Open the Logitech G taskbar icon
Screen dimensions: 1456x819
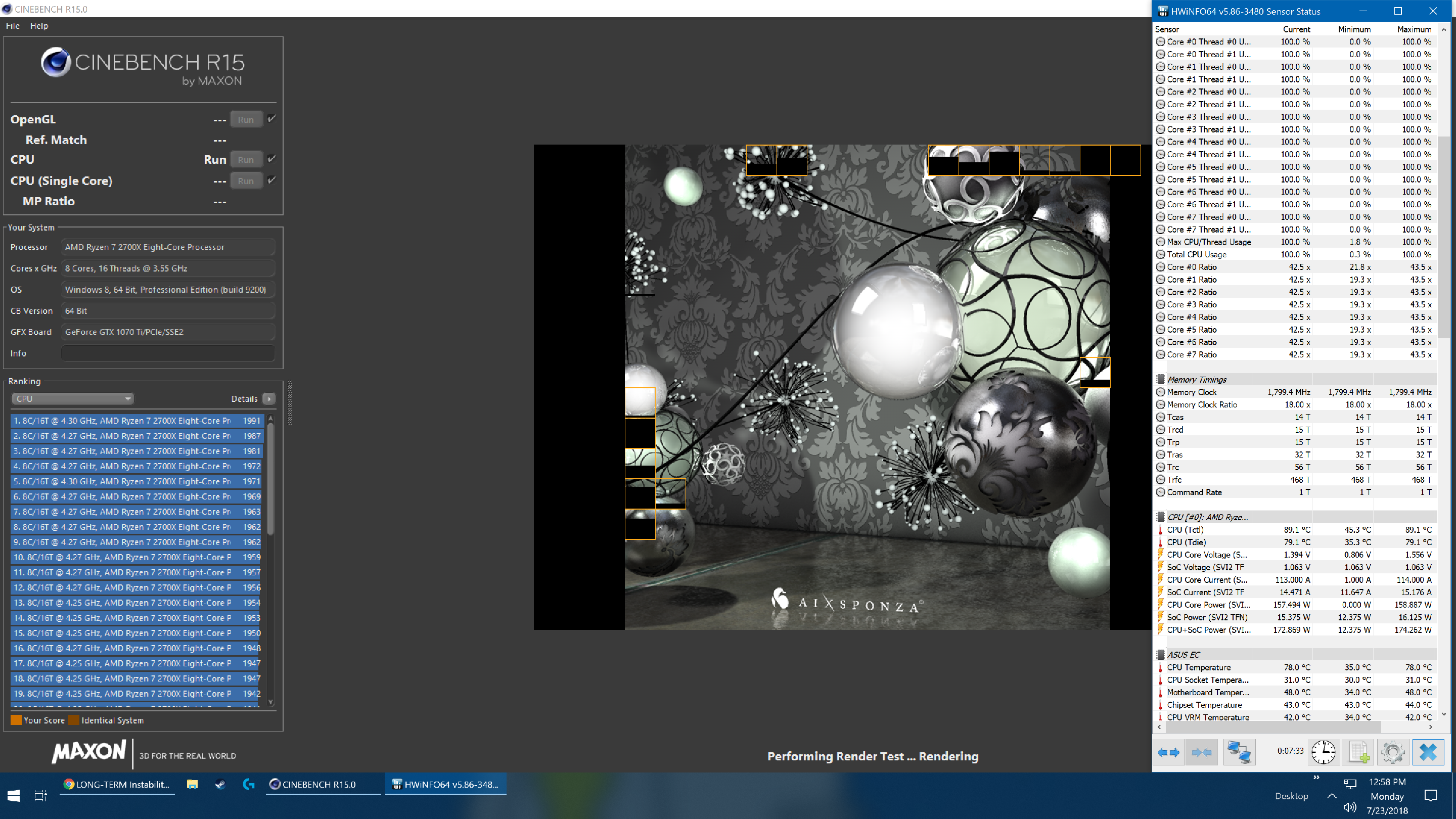(x=249, y=784)
